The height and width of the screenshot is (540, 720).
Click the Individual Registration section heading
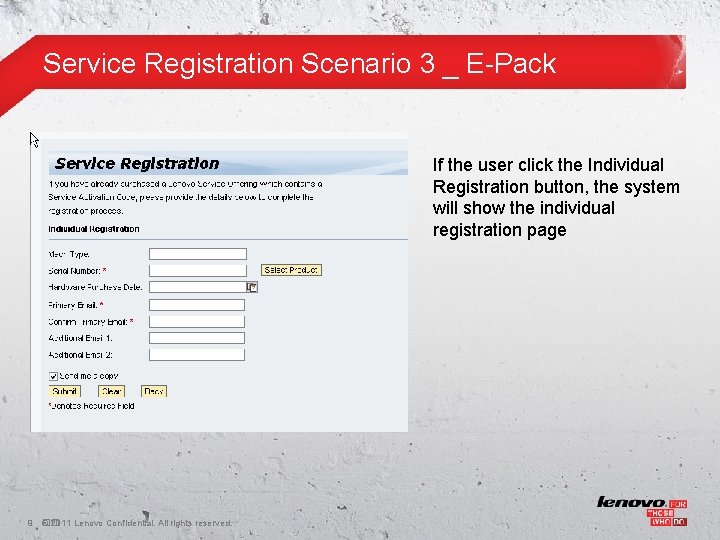coord(94,229)
